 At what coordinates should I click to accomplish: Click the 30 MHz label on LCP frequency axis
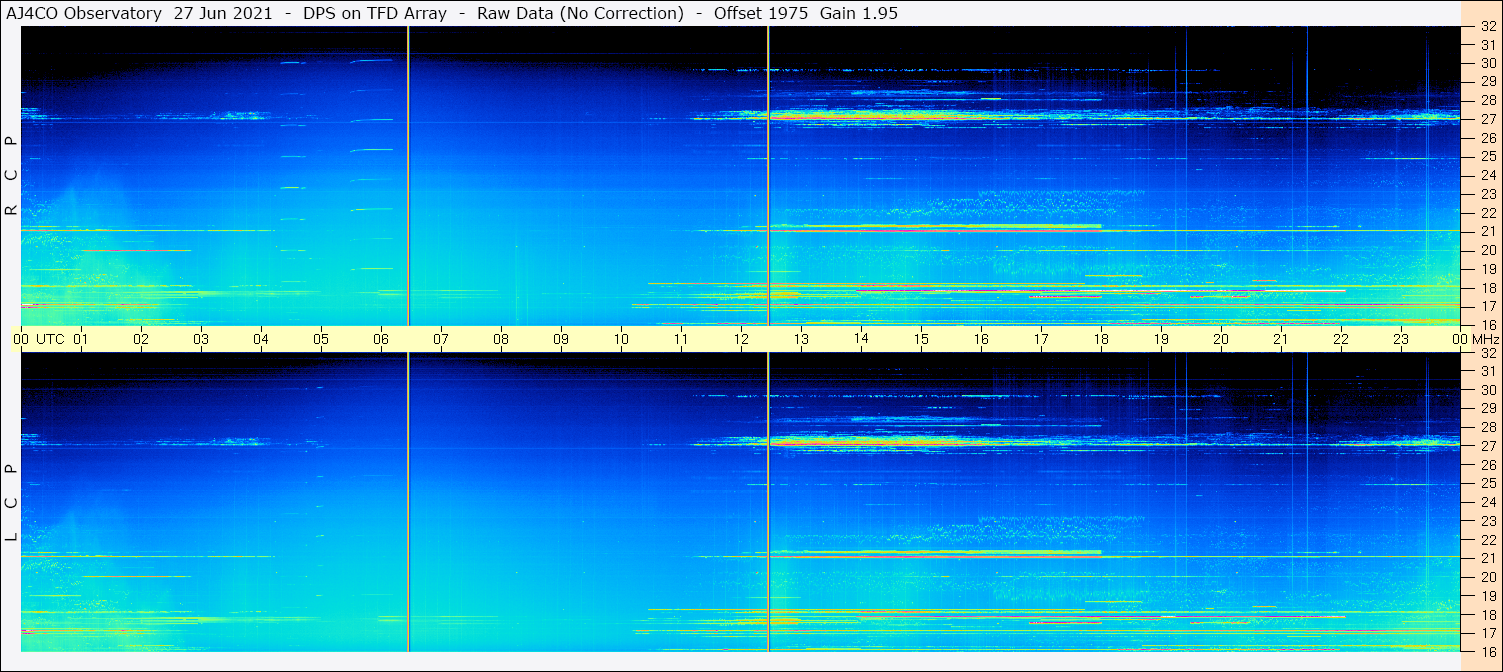coord(1487,390)
